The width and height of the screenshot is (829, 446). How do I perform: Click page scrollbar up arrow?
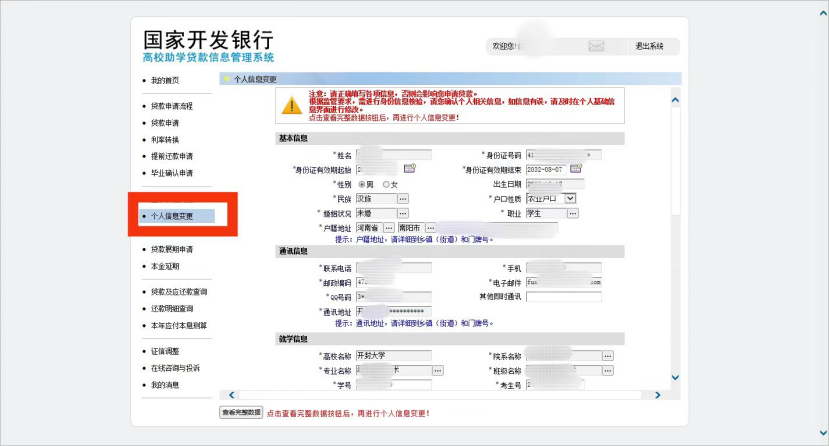pos(823,14)
